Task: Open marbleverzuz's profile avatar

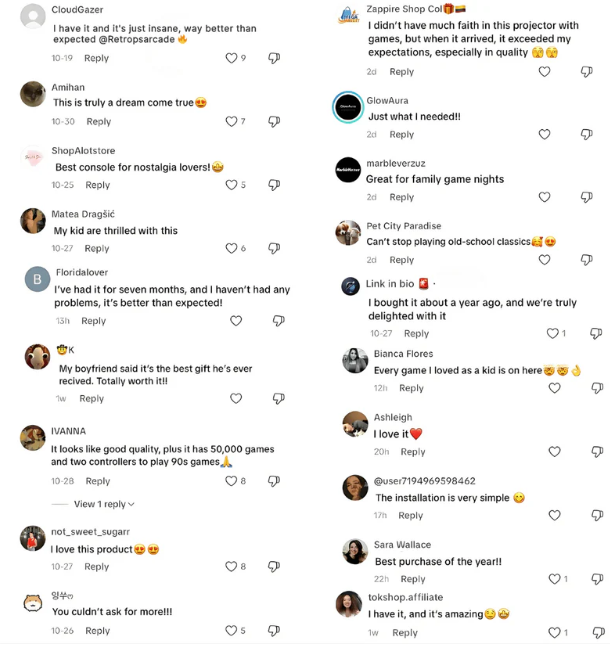Action: coord(347,170)
